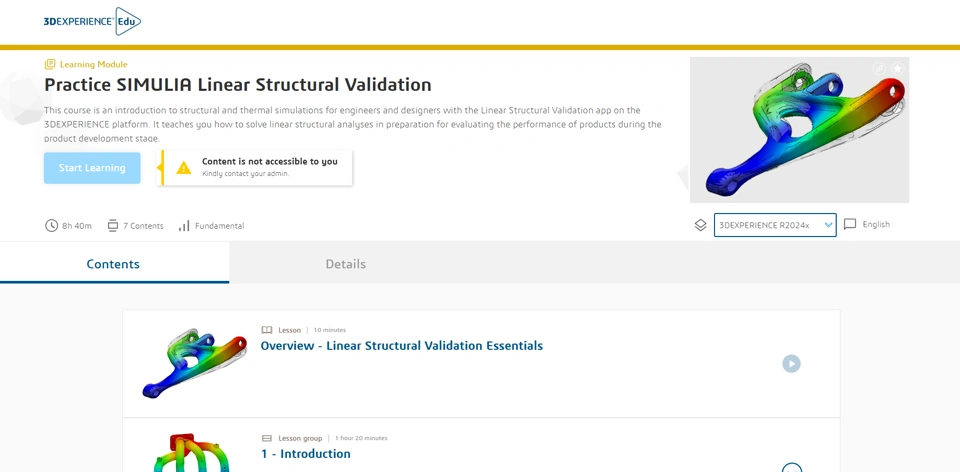Click the version layers icon
The width and height of the screenshot is (960, 472).
pos(700,225)
